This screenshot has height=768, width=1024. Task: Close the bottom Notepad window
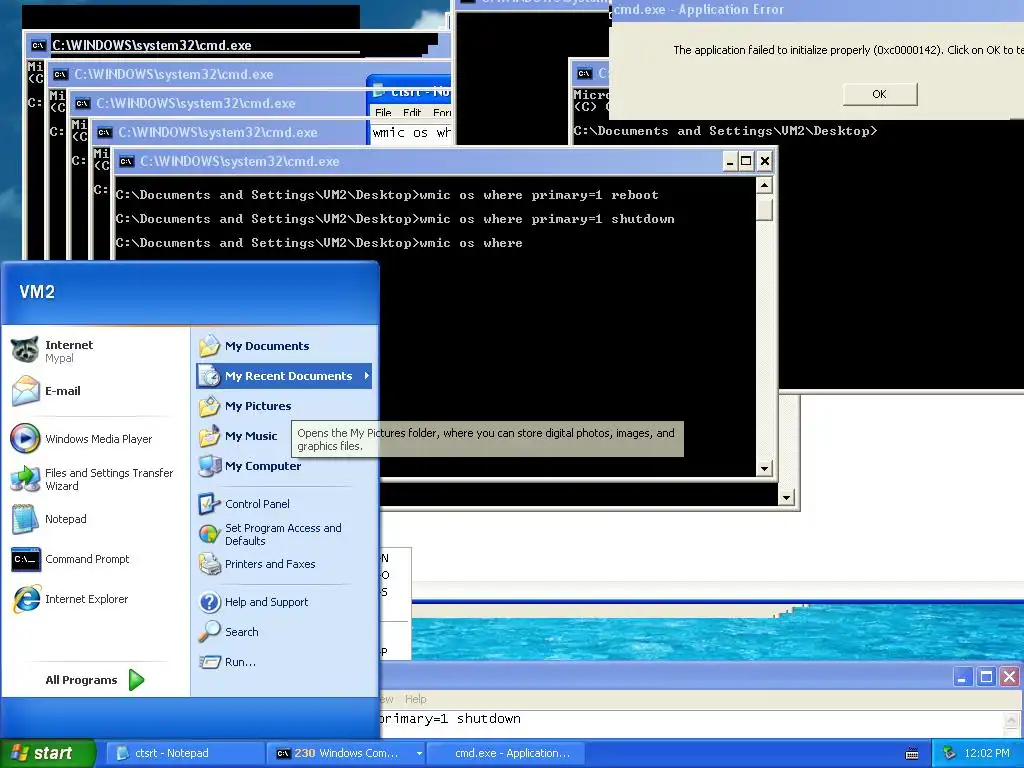(1010, 677)
